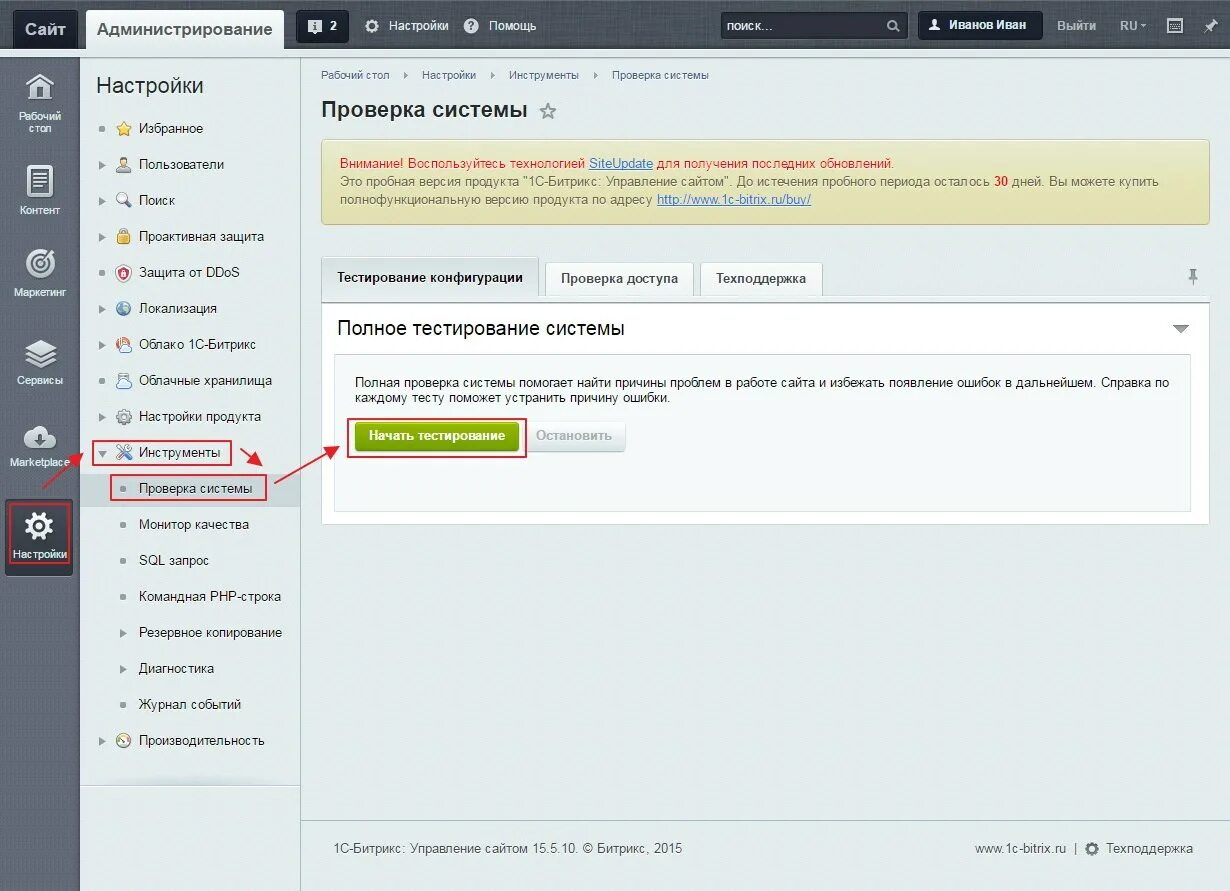1230x891 pixels.
Task: Open the Рабочий стол sidebar section
Action: tap(40, 102)
